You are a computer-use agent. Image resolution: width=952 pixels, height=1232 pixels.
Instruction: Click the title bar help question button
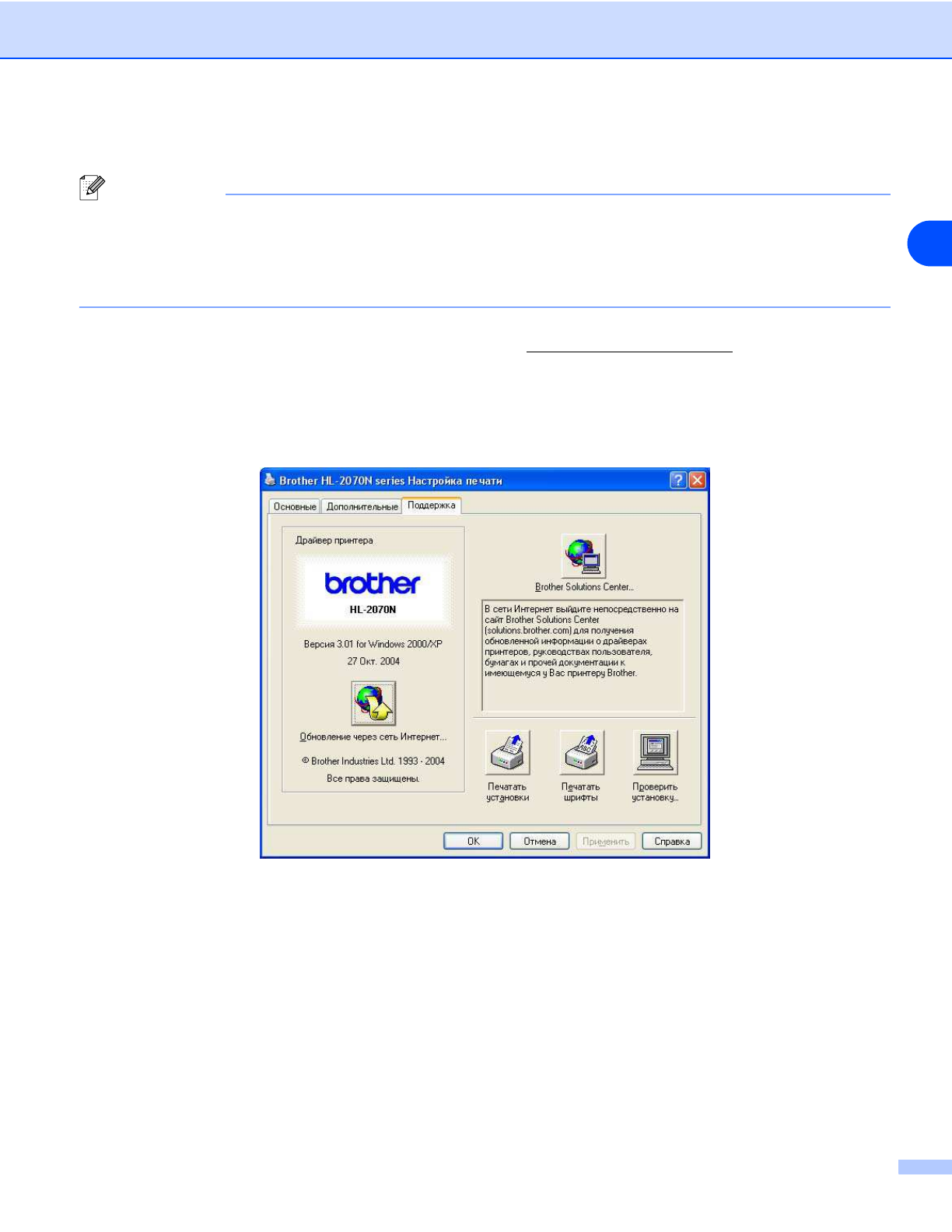pyautogui.click(x=678, y=480)
